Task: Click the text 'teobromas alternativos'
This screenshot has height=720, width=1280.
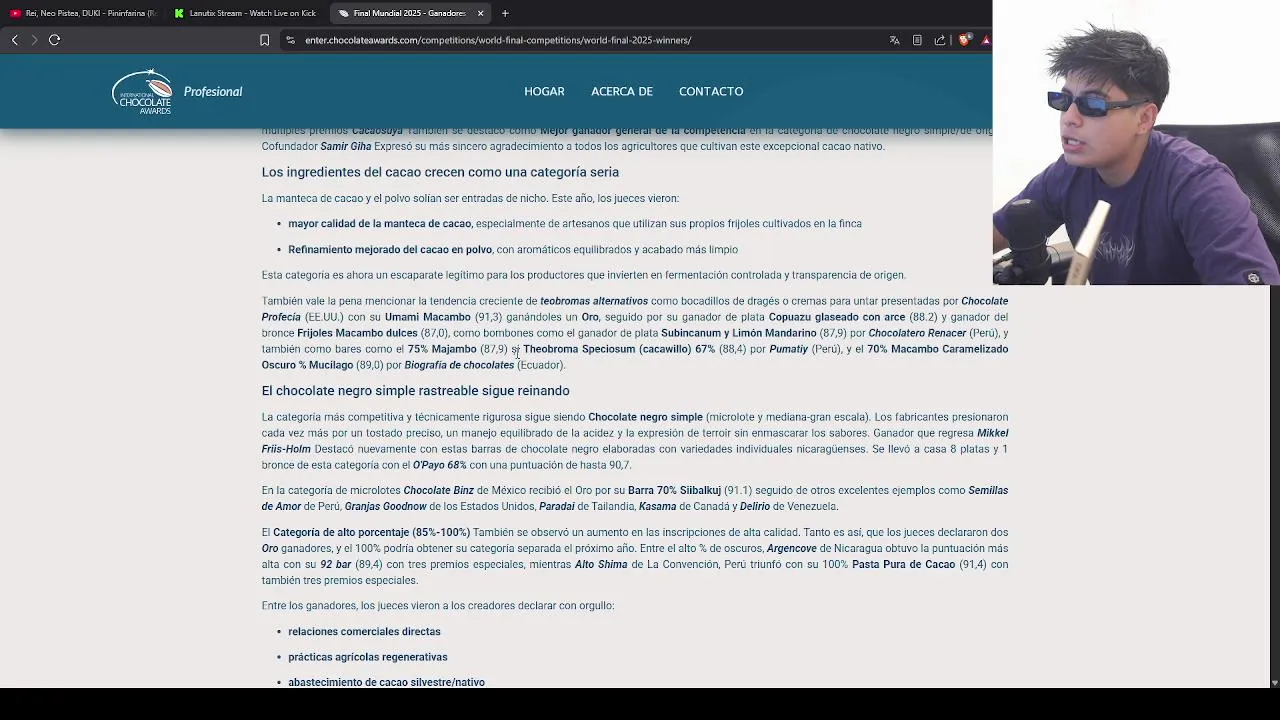Action: click(594, 301)
